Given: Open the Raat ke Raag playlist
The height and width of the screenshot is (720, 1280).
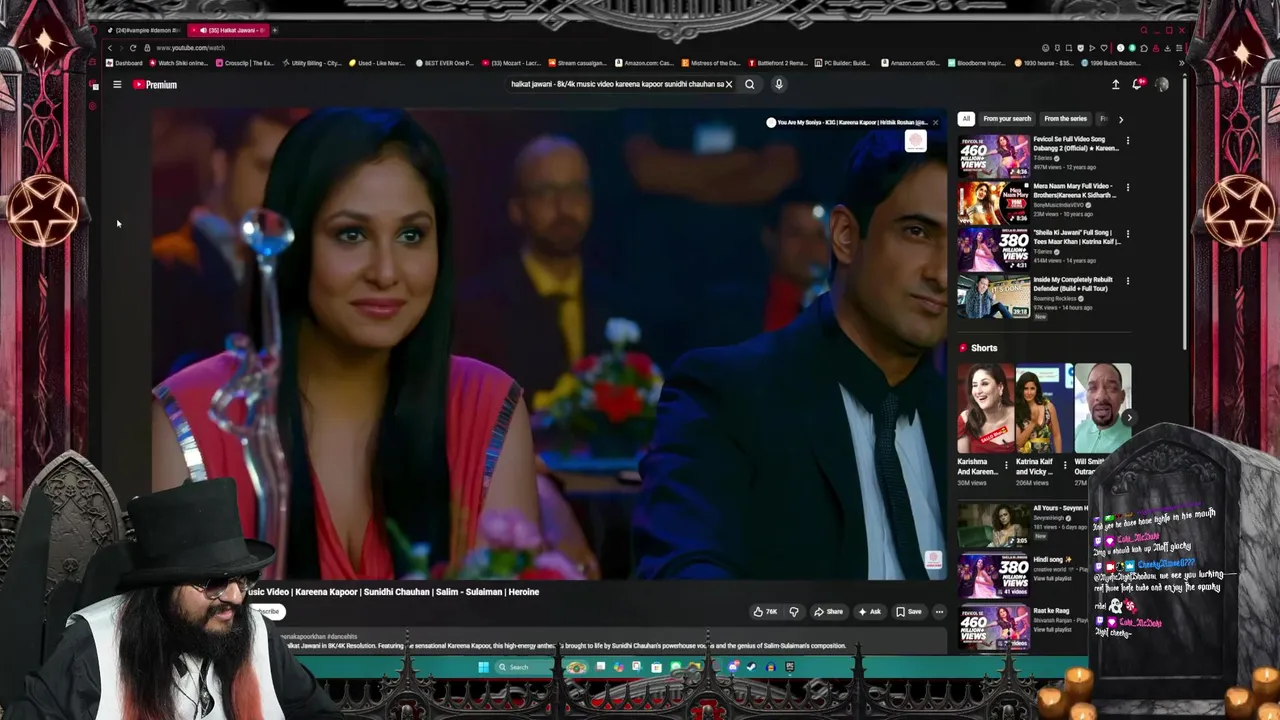Looking at the screenshot, I should [993, 627].
